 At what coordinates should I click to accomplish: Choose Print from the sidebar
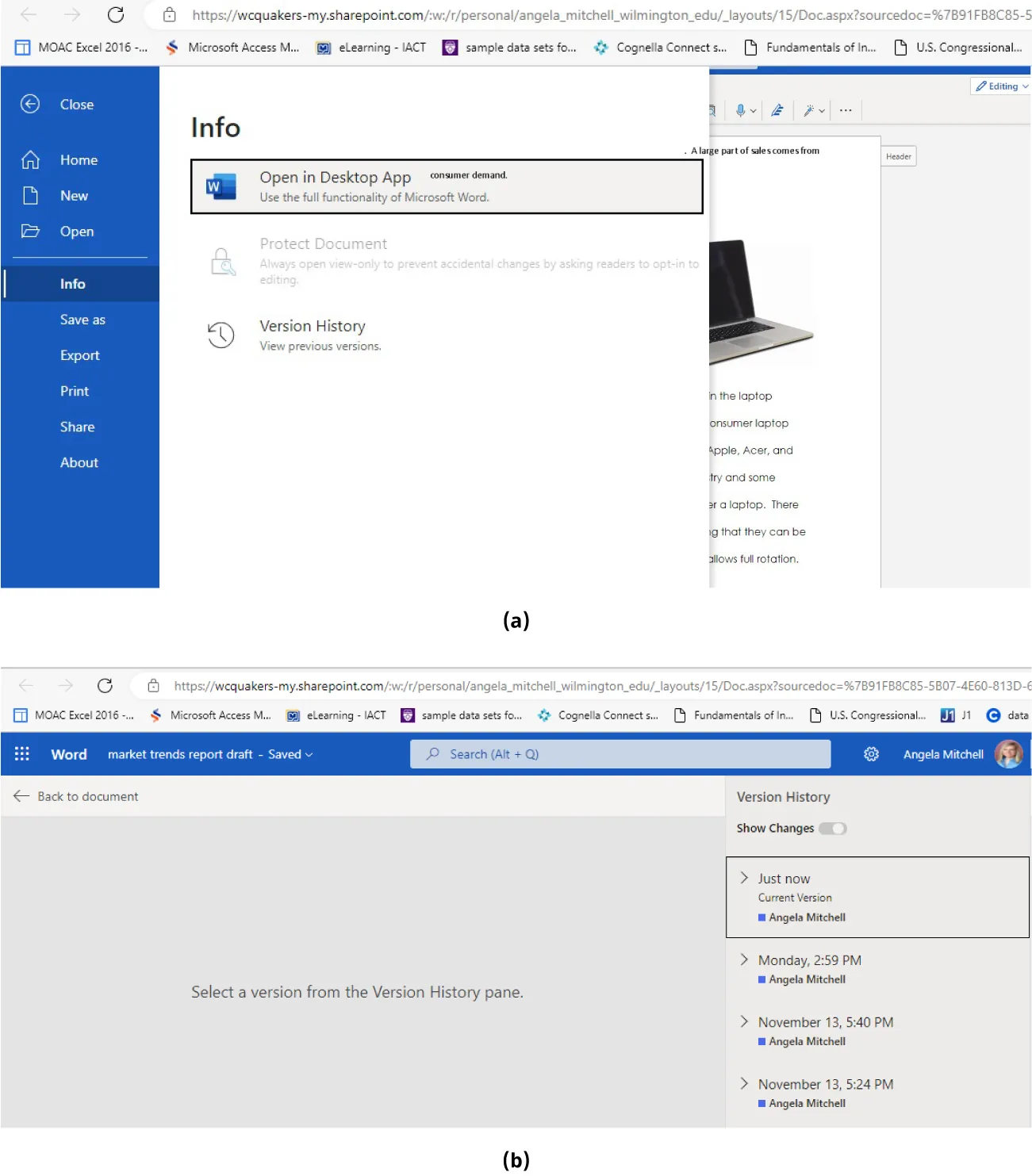(74, 390)
